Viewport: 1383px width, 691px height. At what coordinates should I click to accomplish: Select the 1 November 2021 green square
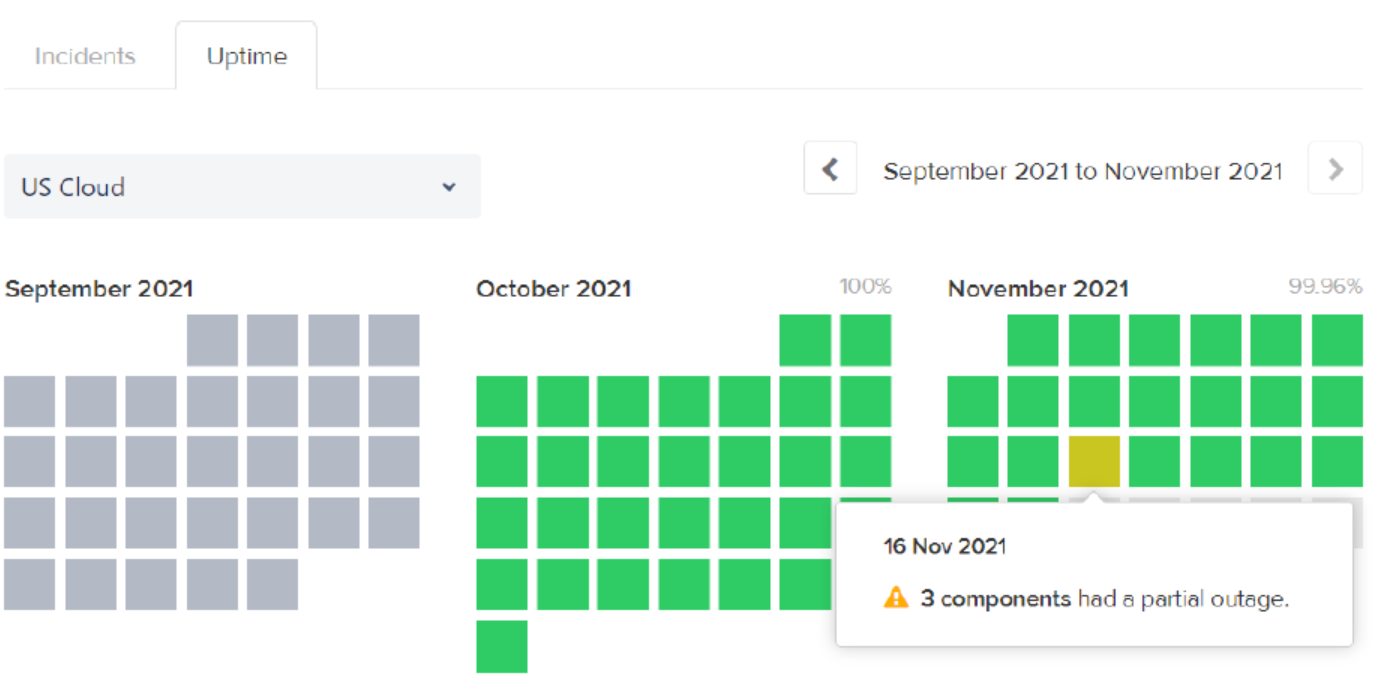pos(1033,340)
